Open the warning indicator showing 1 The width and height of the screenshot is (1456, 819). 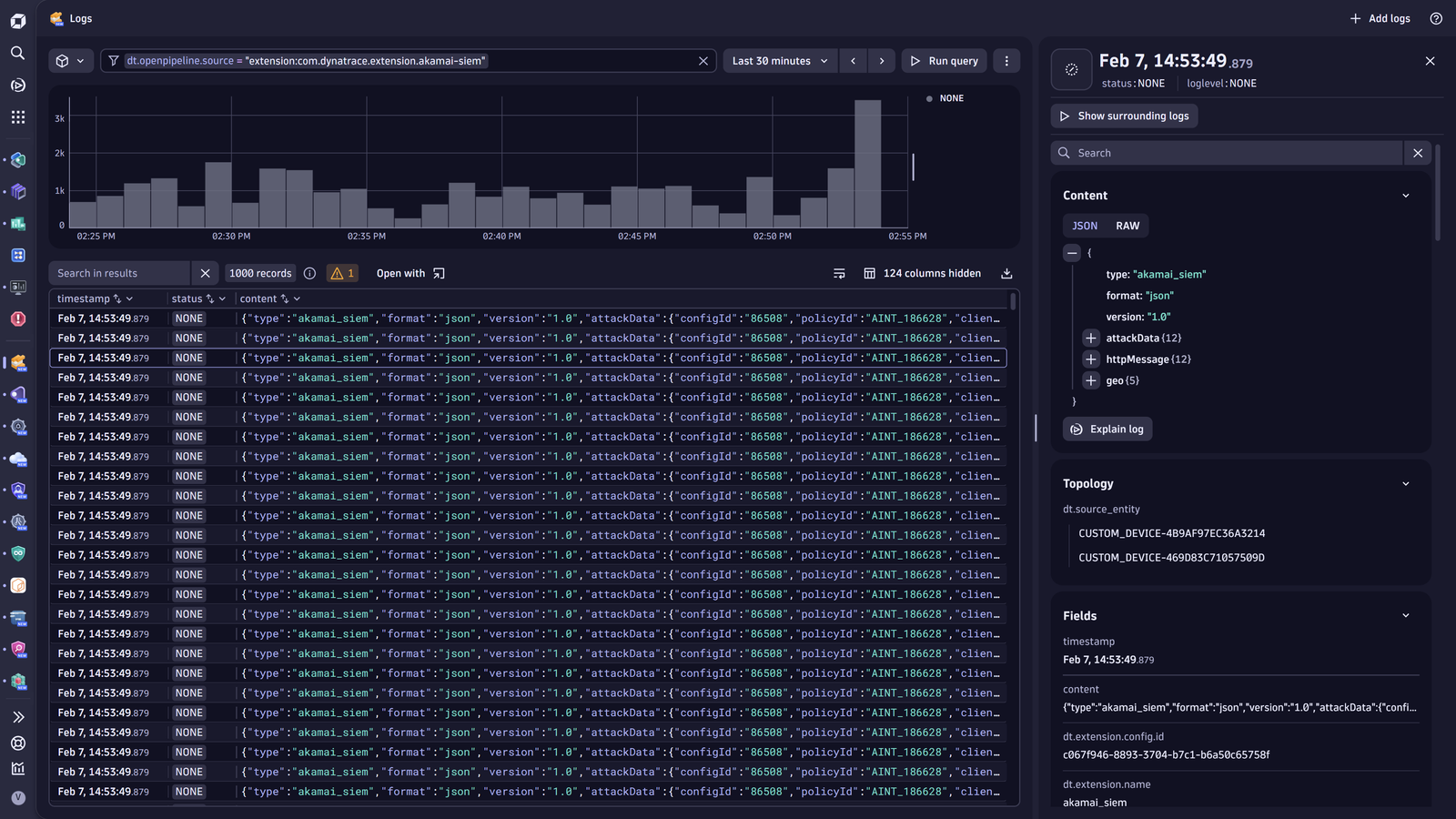tap(342, 273)
